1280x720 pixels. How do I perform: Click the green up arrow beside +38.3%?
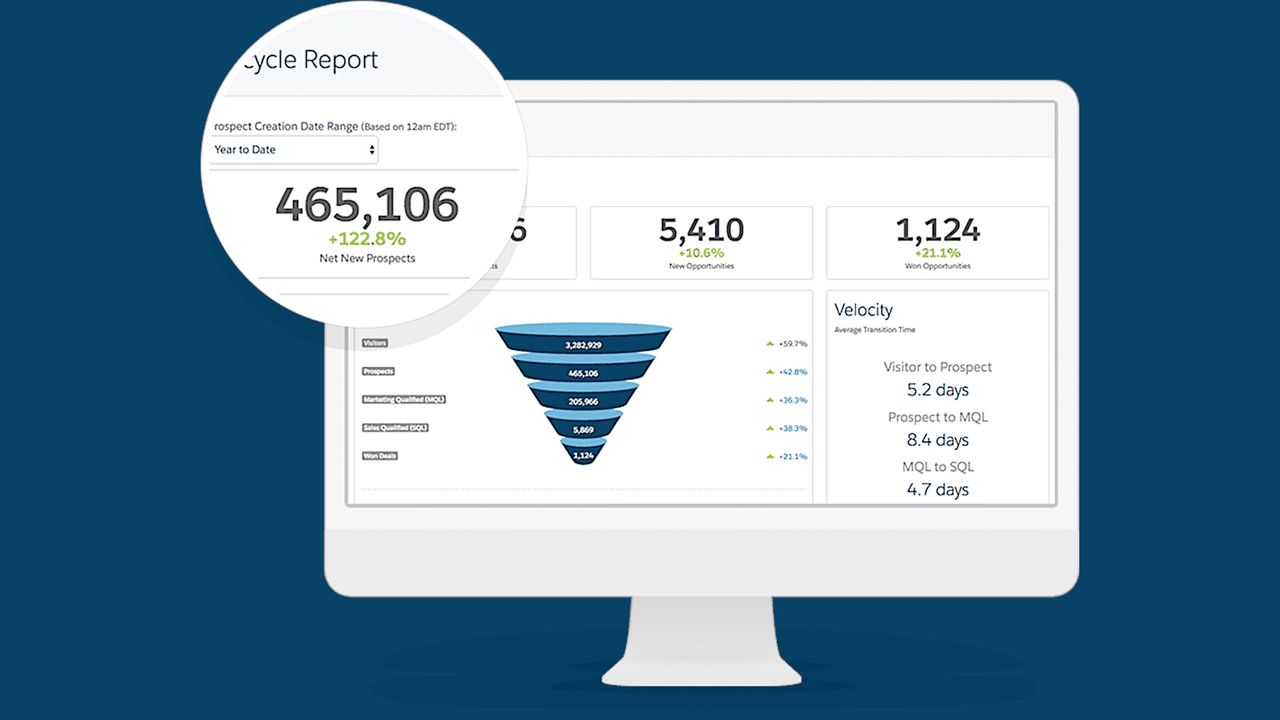[x=770, y=428]
